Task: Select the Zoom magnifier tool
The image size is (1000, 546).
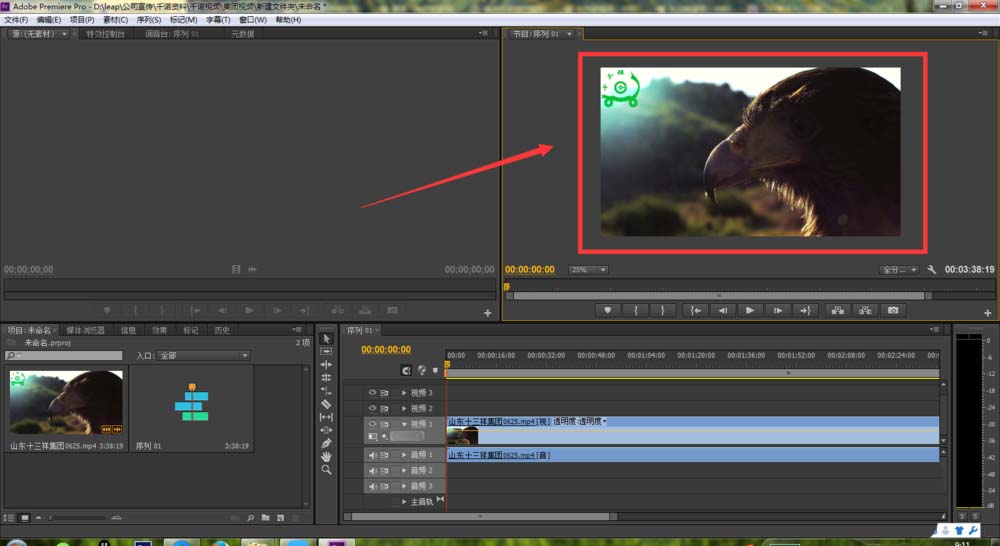Action: pos(327,469)
